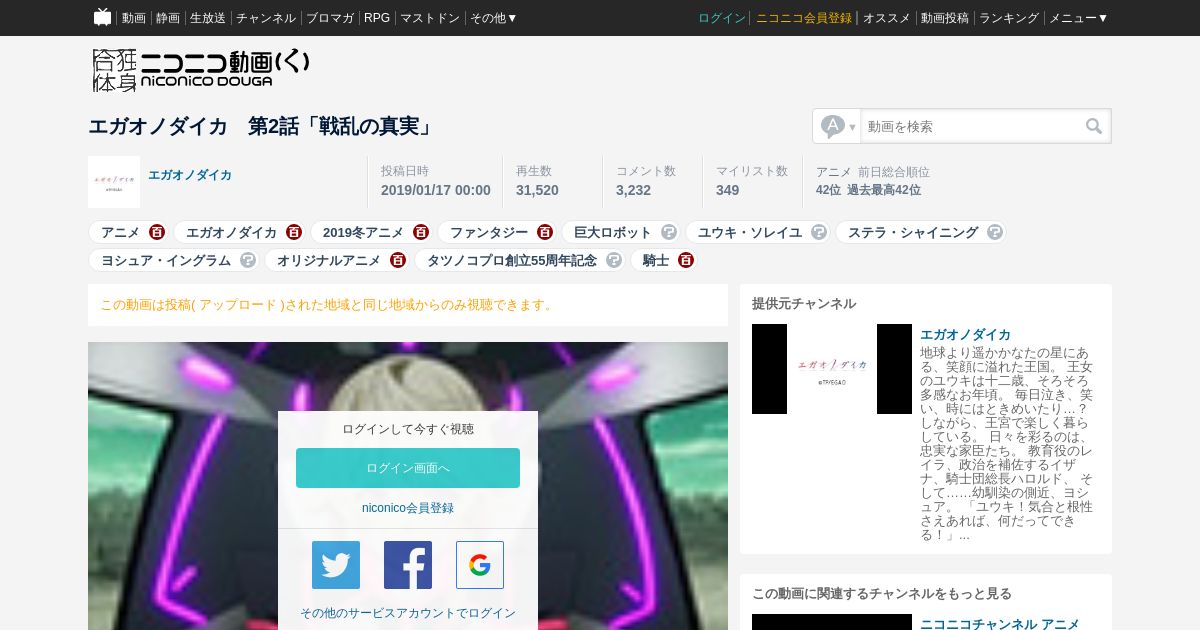Select the ステラ・シャイニング tag
1200x630 pixels.
coord(913,232)
